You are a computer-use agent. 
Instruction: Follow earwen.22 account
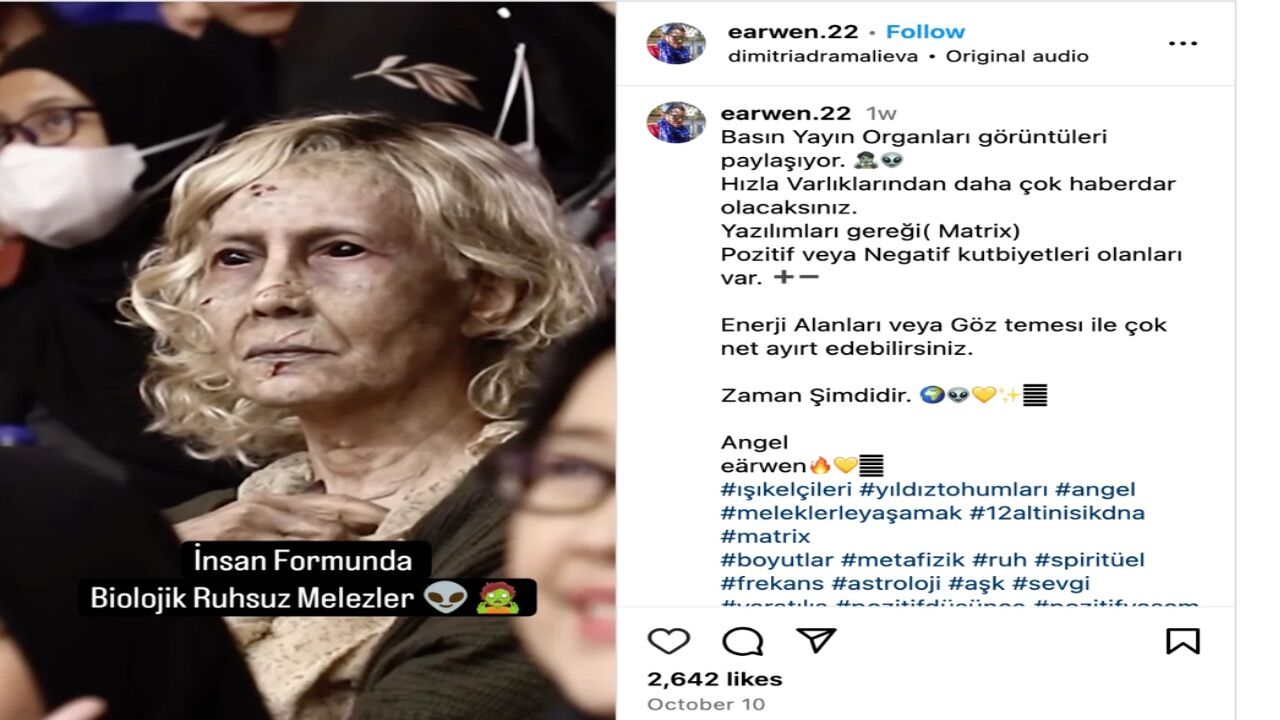[925, 32]
